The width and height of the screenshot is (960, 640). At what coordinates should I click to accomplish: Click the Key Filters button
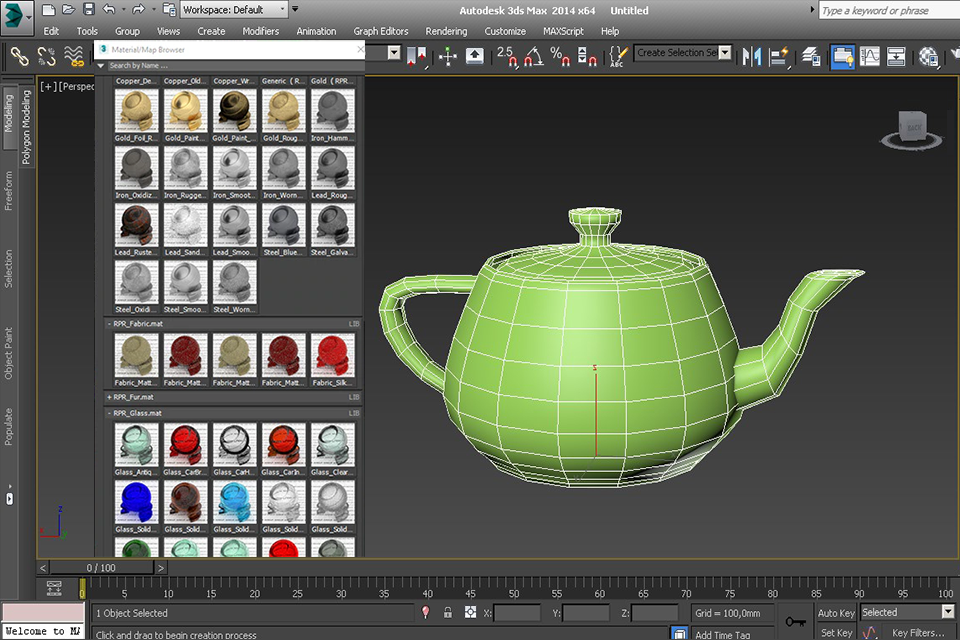[x=917, y=632]
